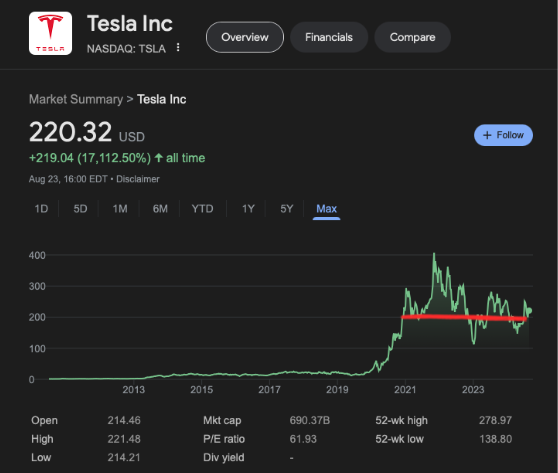
Task: Select the Max time range
Action: pyautogui.click(x=326, y=209)
